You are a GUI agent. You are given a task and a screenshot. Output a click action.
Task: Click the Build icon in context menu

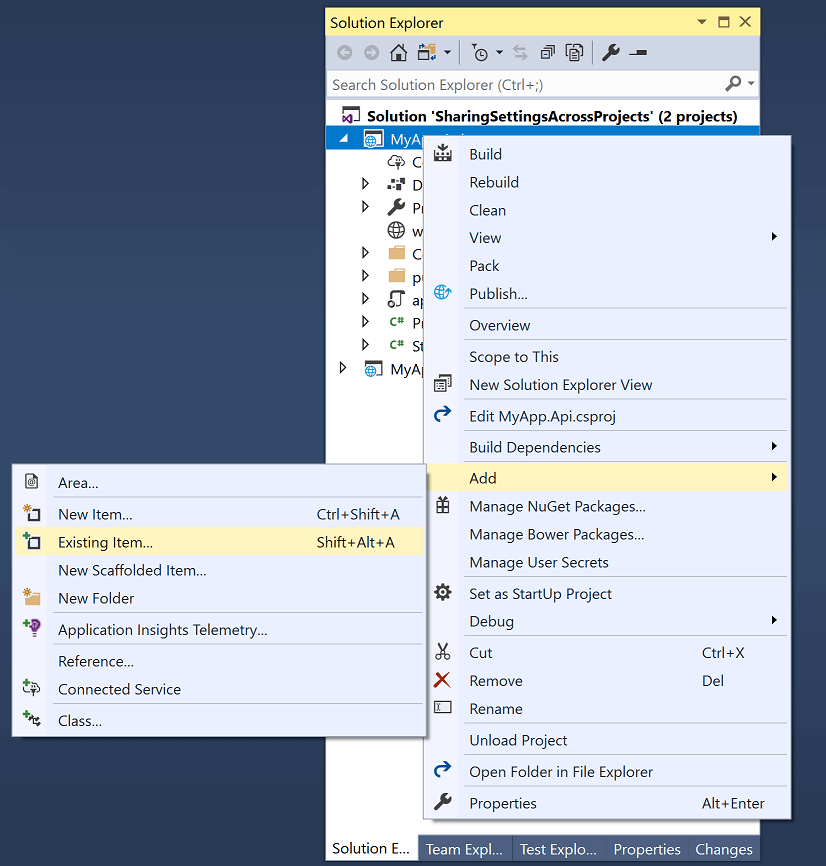tap(442, 154)
